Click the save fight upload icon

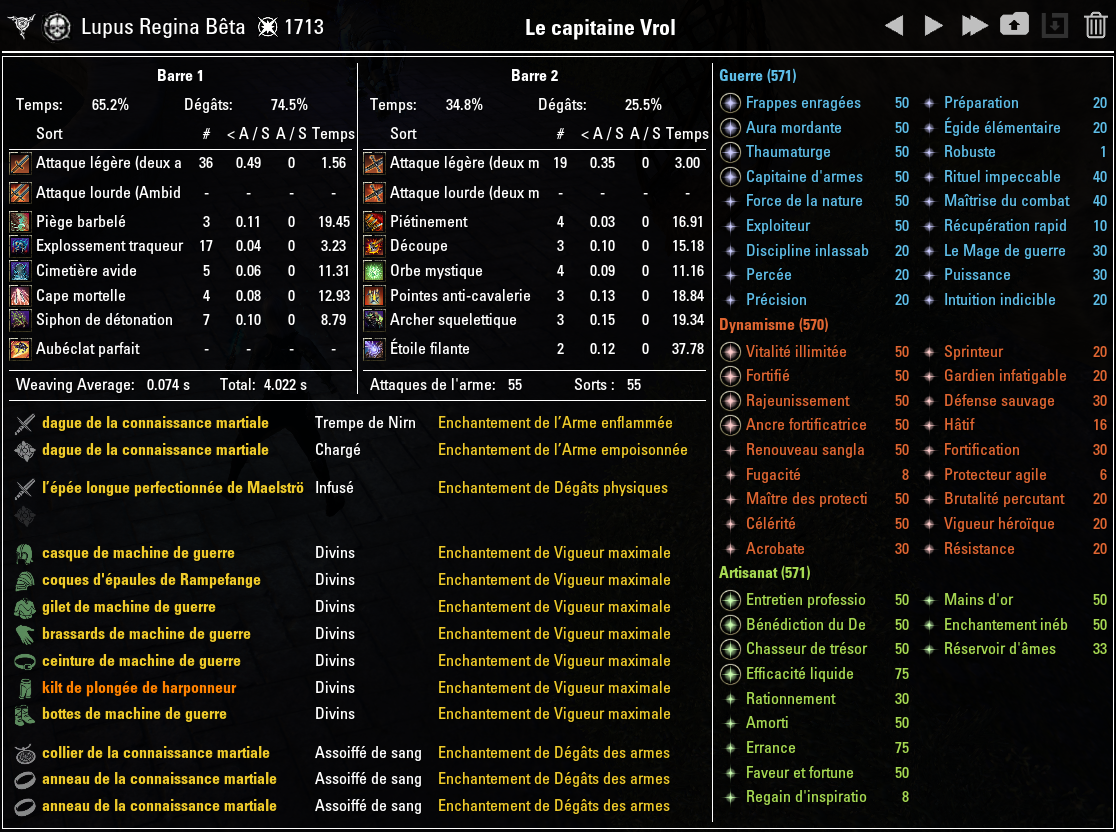(1014, 26)
